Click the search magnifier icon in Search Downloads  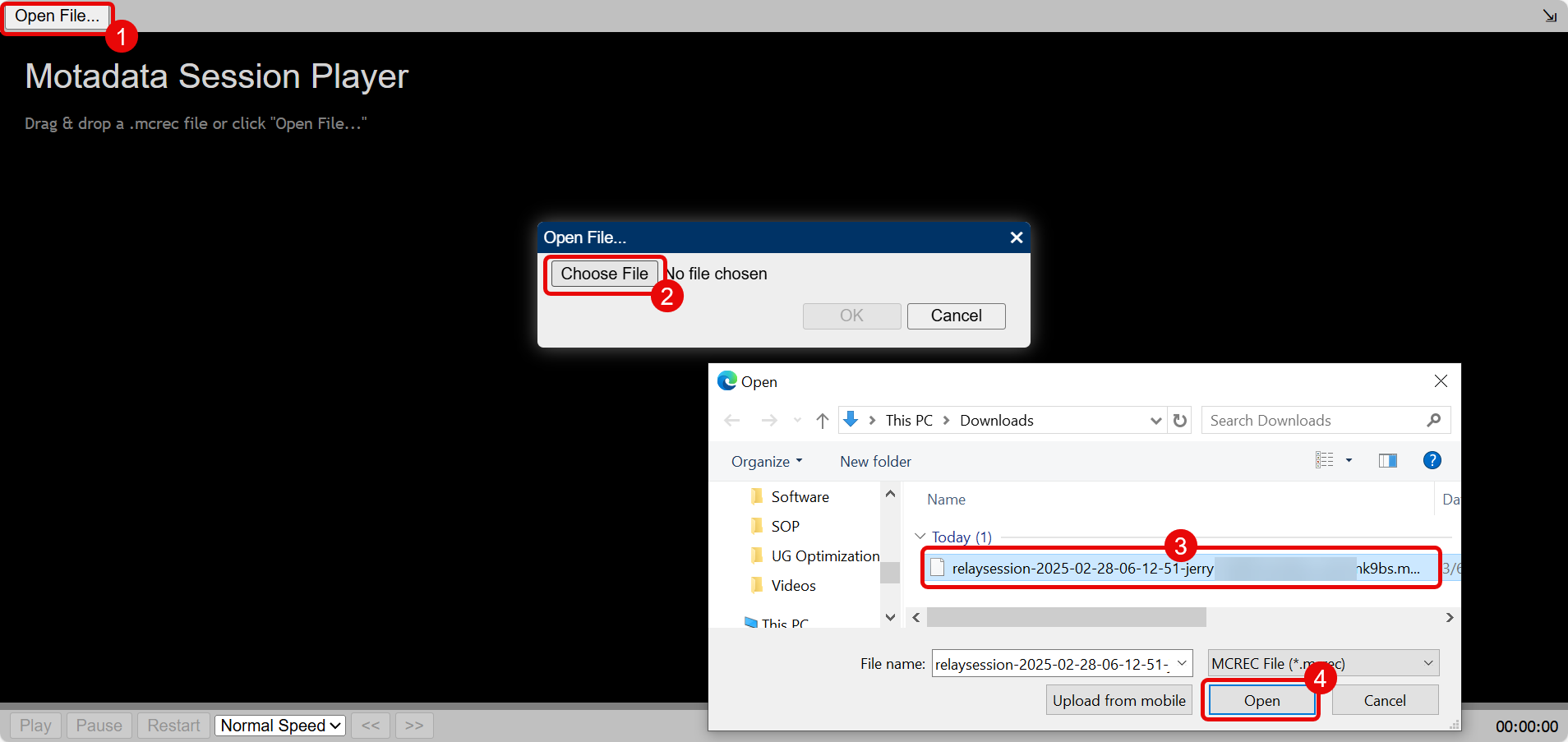[x=1433, y=421]
